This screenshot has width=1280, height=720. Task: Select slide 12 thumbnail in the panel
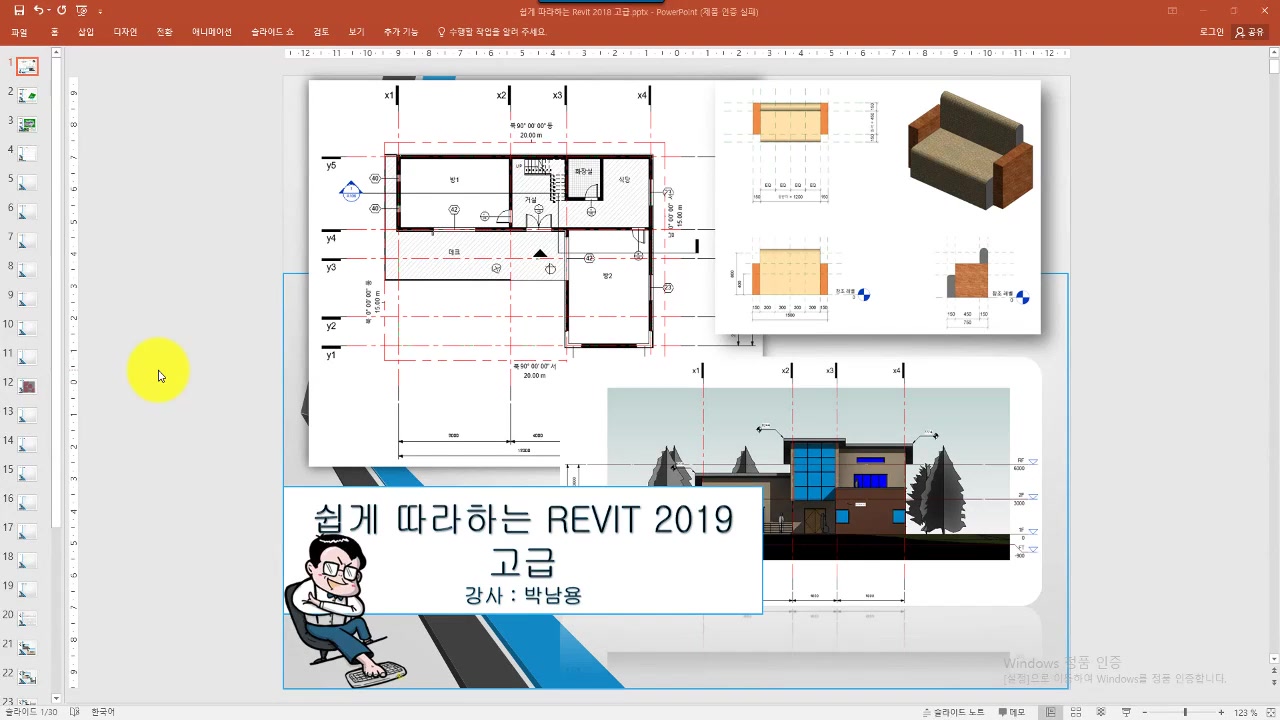[27, 386]
